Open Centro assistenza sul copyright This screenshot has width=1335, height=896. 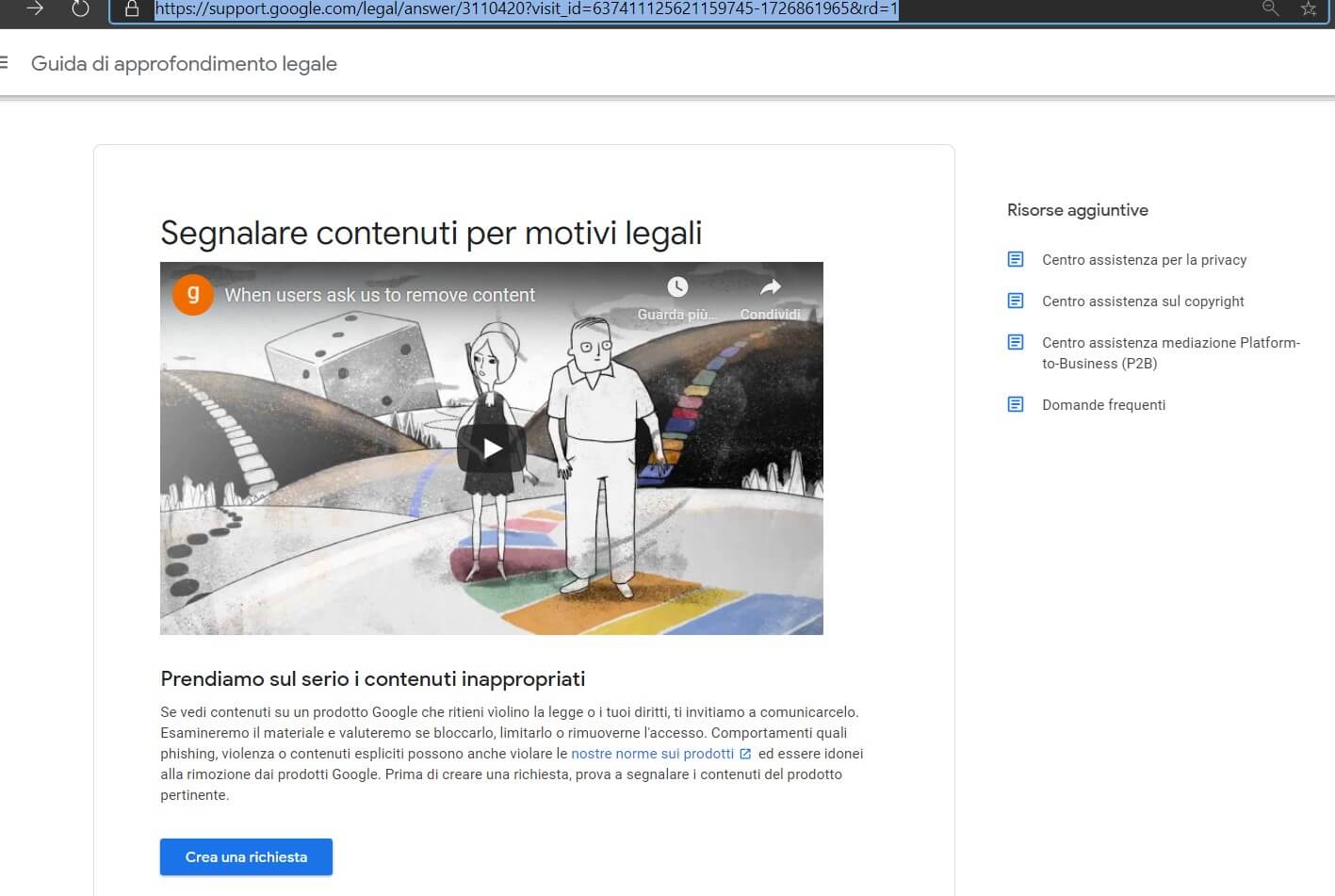tap(1143, 301)
